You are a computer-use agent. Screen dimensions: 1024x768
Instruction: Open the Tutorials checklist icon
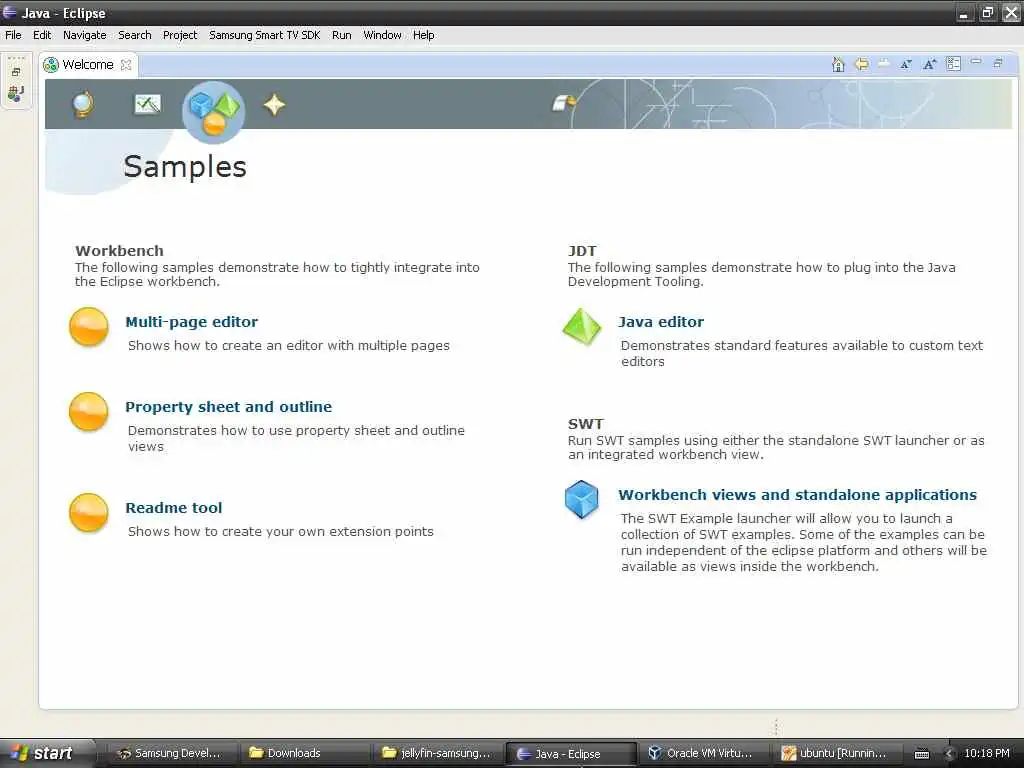point(147,104)
